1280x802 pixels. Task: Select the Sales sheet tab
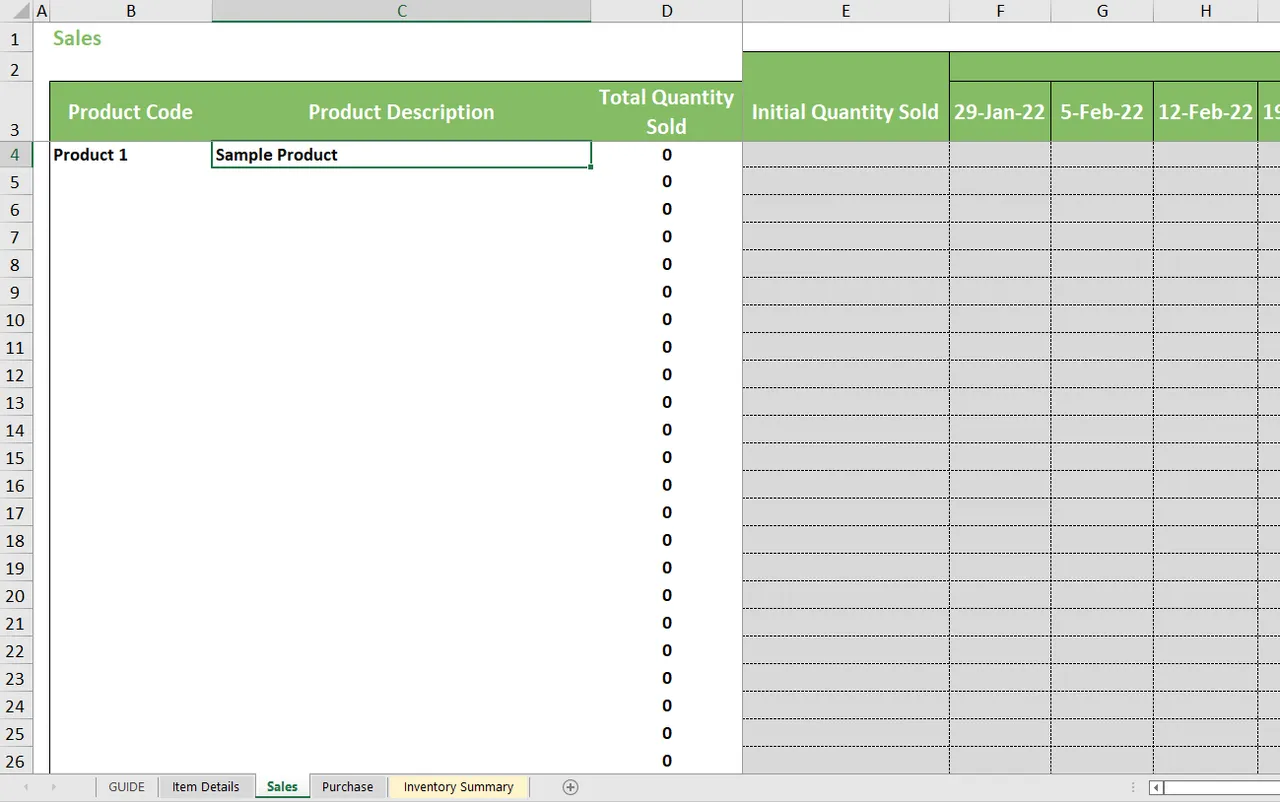(282, 787)
